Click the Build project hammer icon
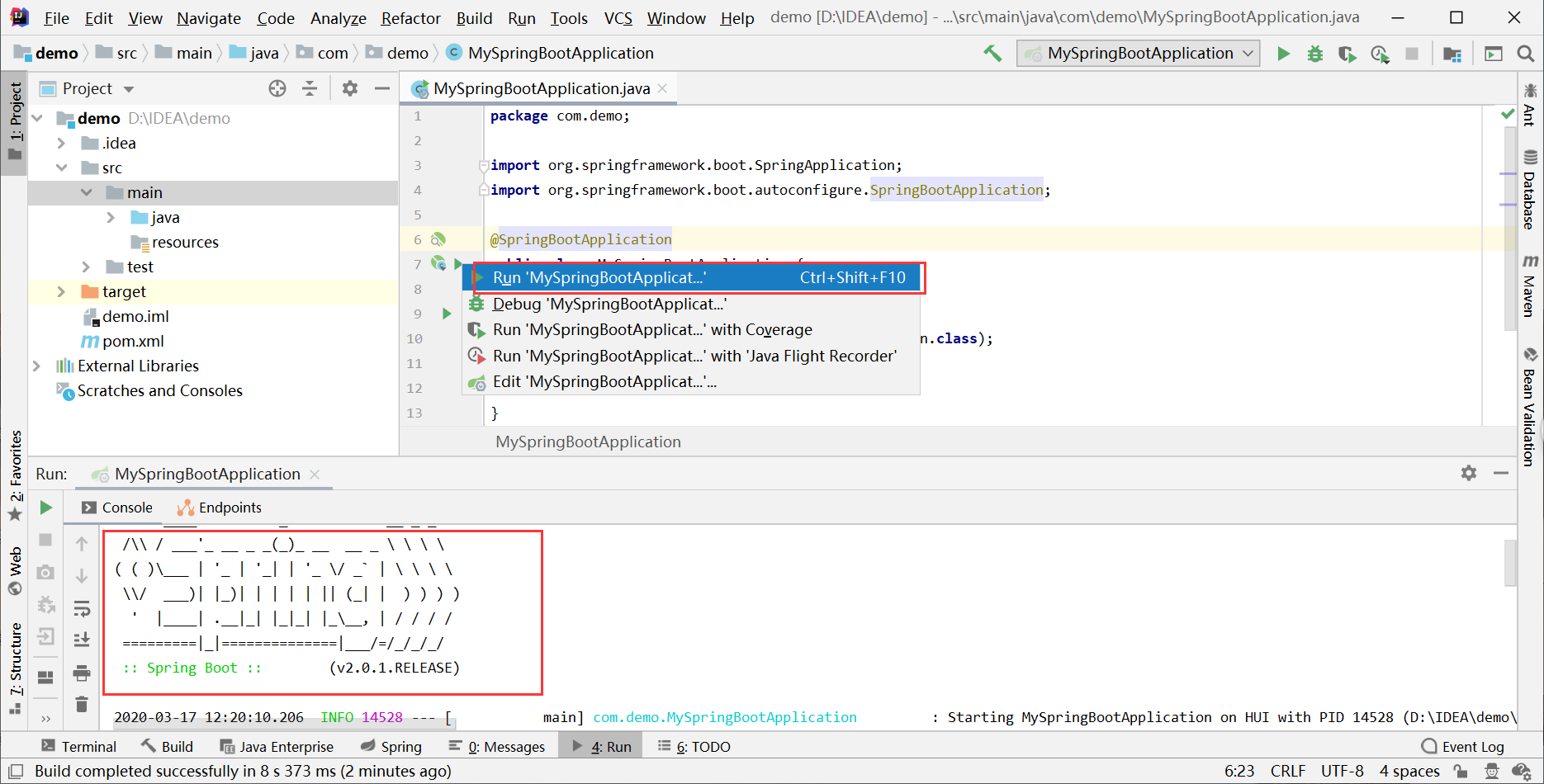The height and width of the screenshot is (784, 1544). [992, 54]
